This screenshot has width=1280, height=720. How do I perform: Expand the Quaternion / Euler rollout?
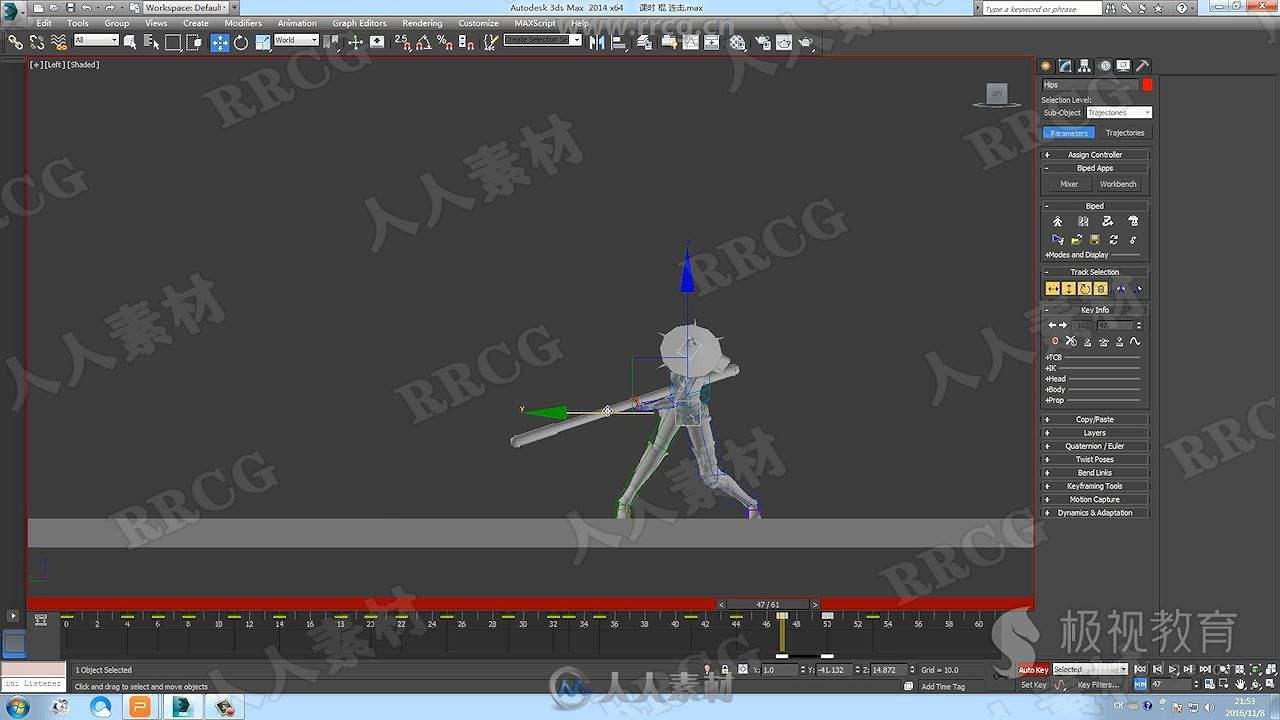tap(1095, 446)
